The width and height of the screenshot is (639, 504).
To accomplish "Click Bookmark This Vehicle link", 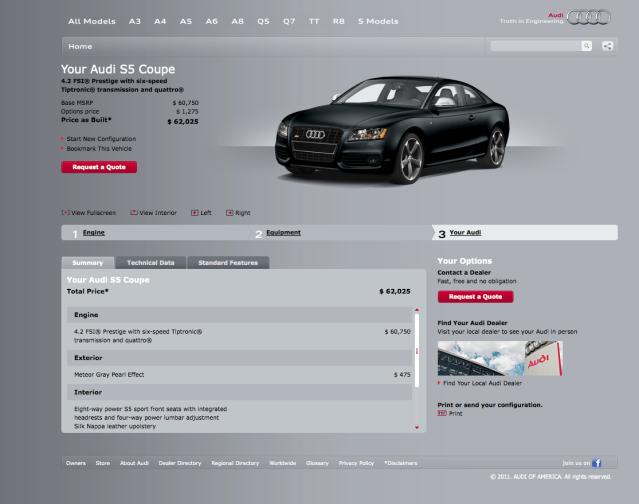I will click(99, 149).
